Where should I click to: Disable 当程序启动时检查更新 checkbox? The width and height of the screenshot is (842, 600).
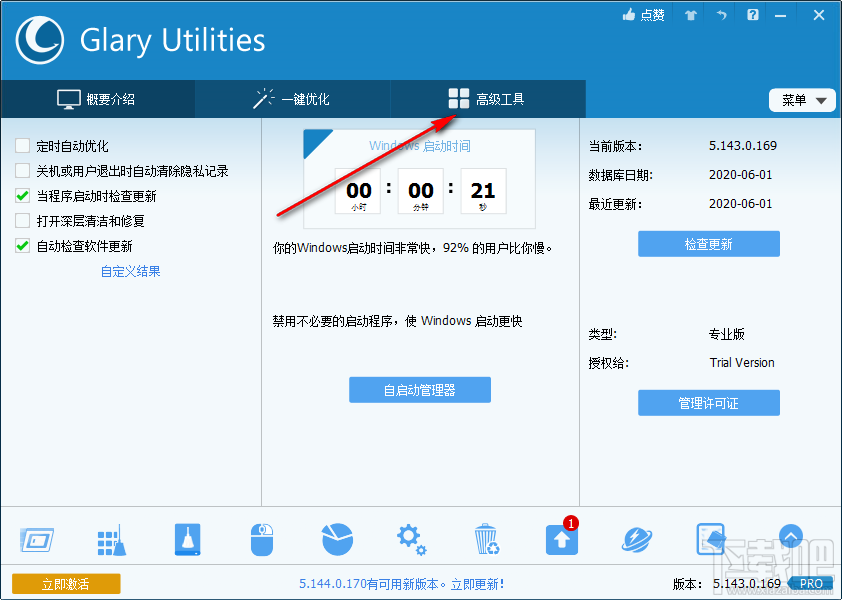(22, 195)
